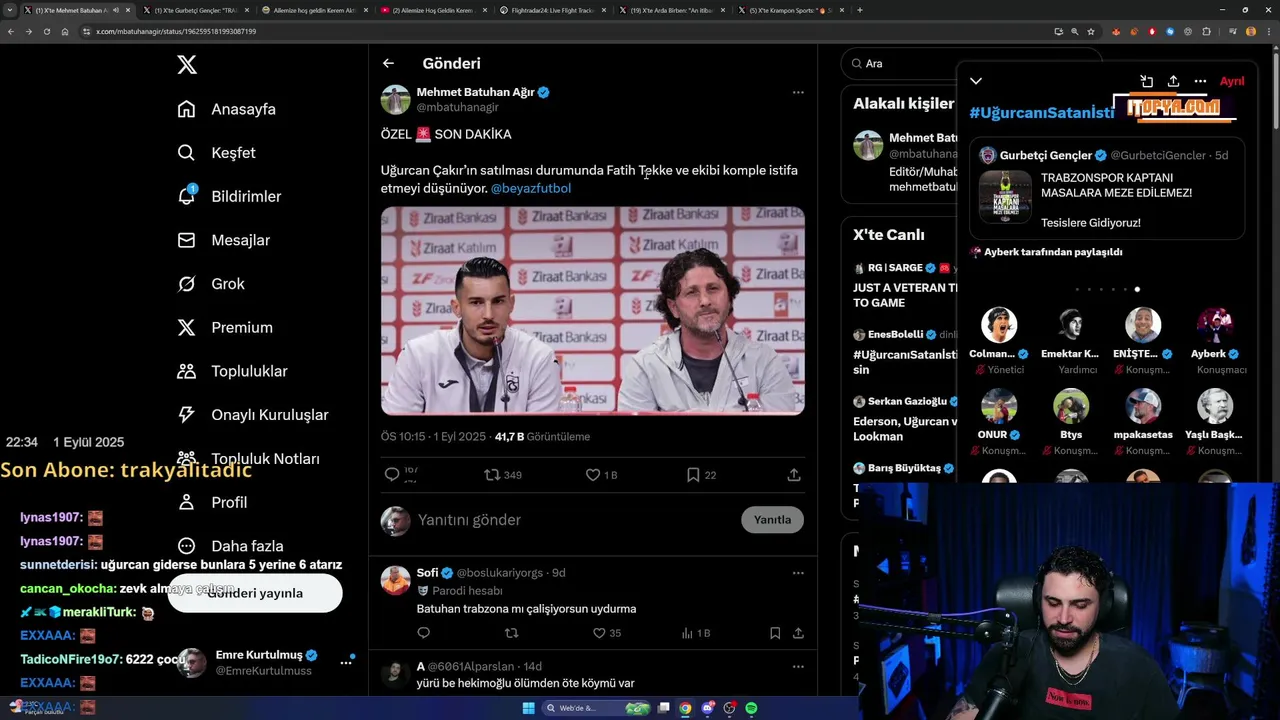This screenshot has width=1280, height=720.
Task: Like the main post with 1 B likes
Action: pos(601,475)
